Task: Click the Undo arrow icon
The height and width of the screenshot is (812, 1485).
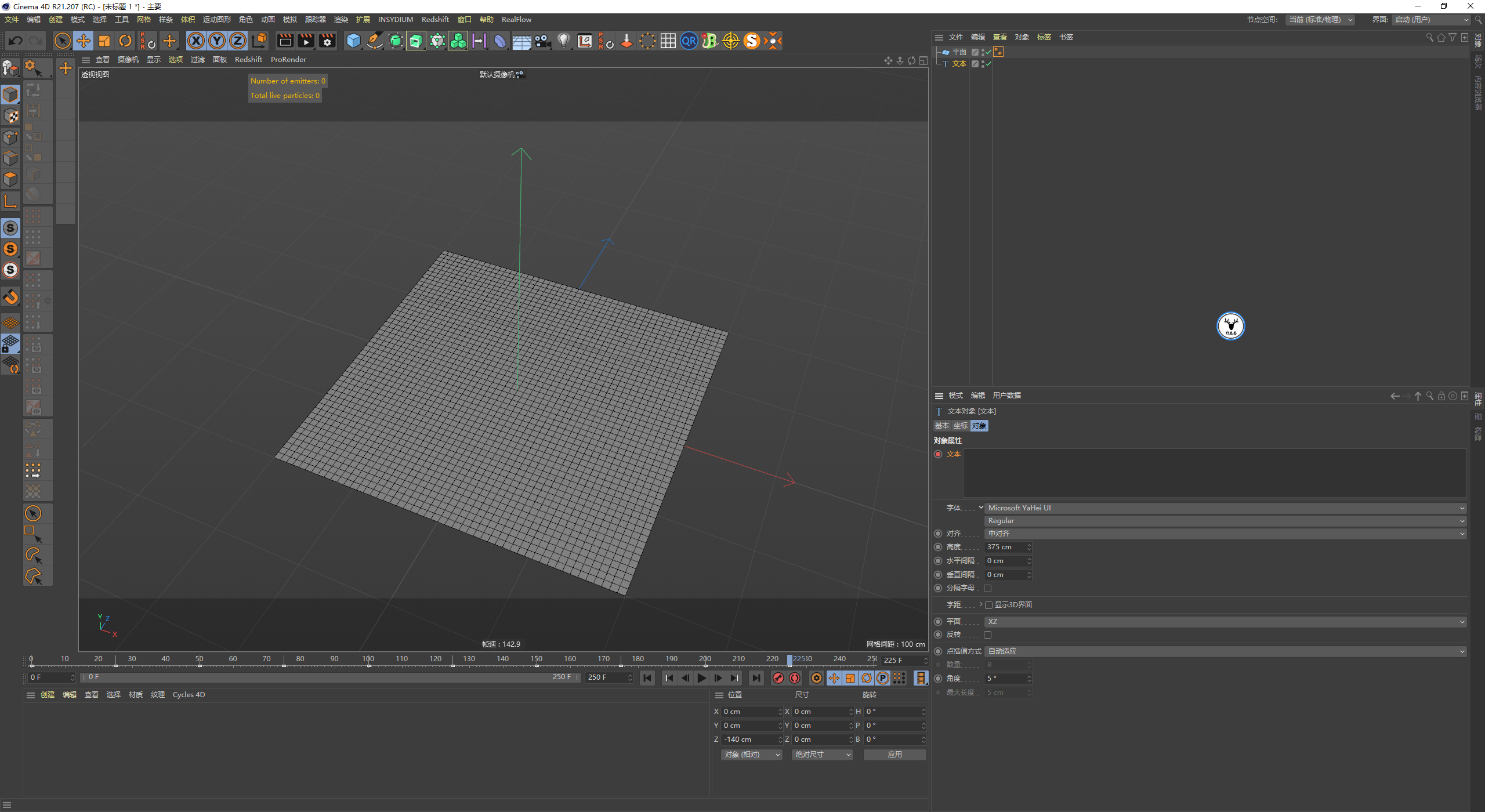Action: click(x=16, y=41)
